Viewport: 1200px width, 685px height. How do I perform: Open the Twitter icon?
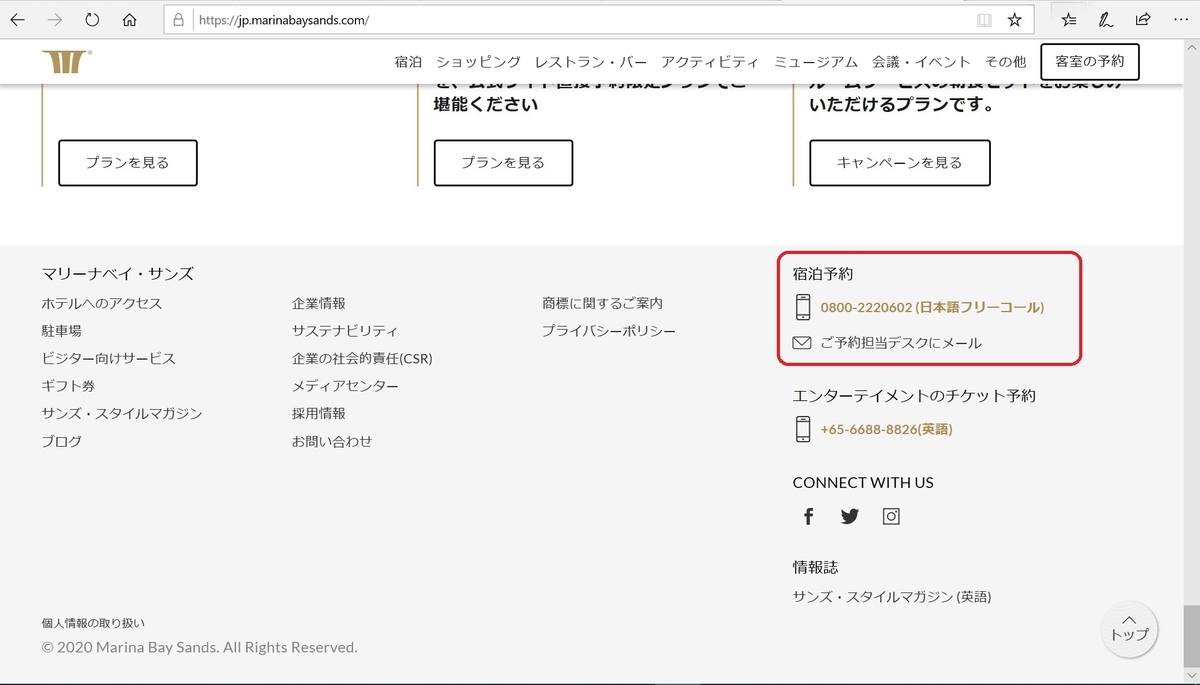pos(850,517)
